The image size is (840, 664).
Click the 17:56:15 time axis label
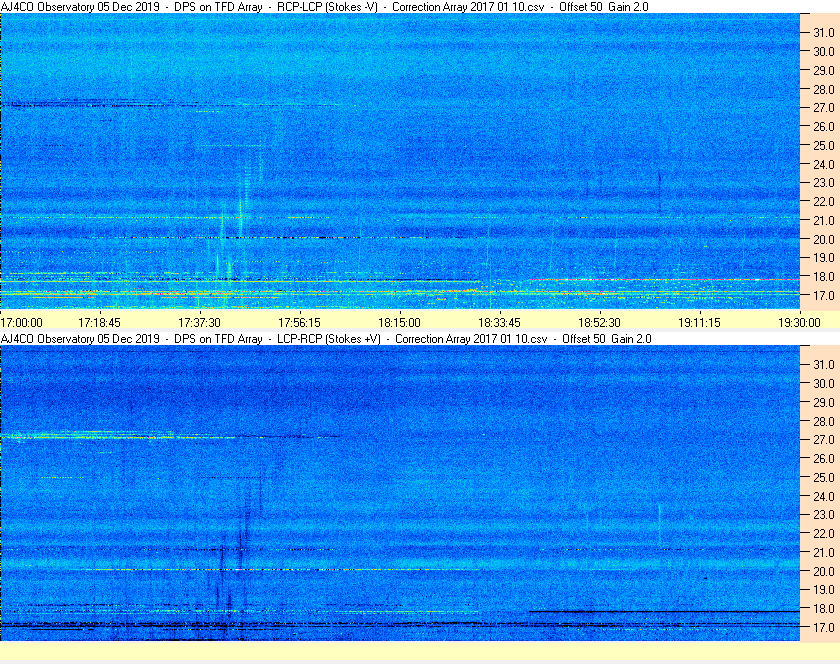[x=299, y=323]
